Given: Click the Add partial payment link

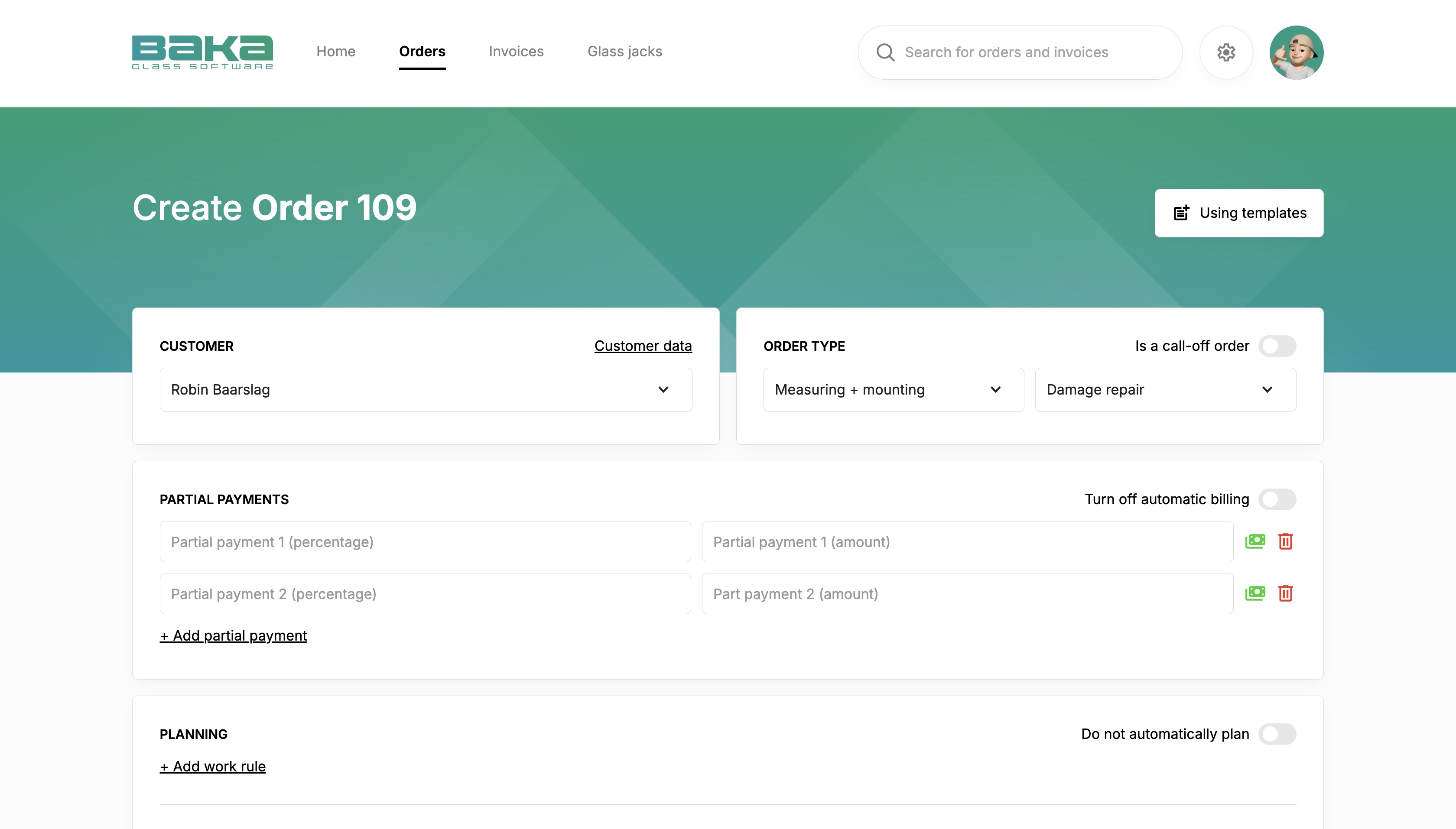Looking at the screenshot, I should [234, 635].
